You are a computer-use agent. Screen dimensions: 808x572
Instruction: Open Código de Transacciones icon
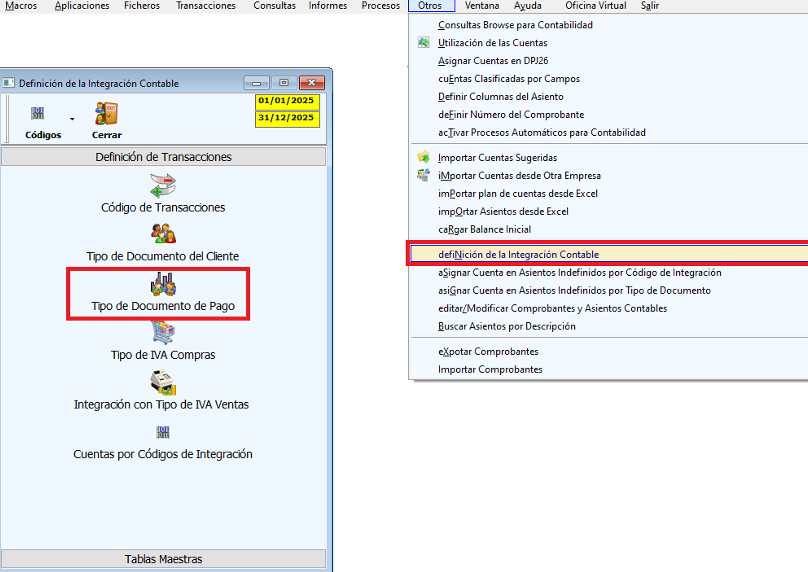pyautogui.click(x=163, y=185)
